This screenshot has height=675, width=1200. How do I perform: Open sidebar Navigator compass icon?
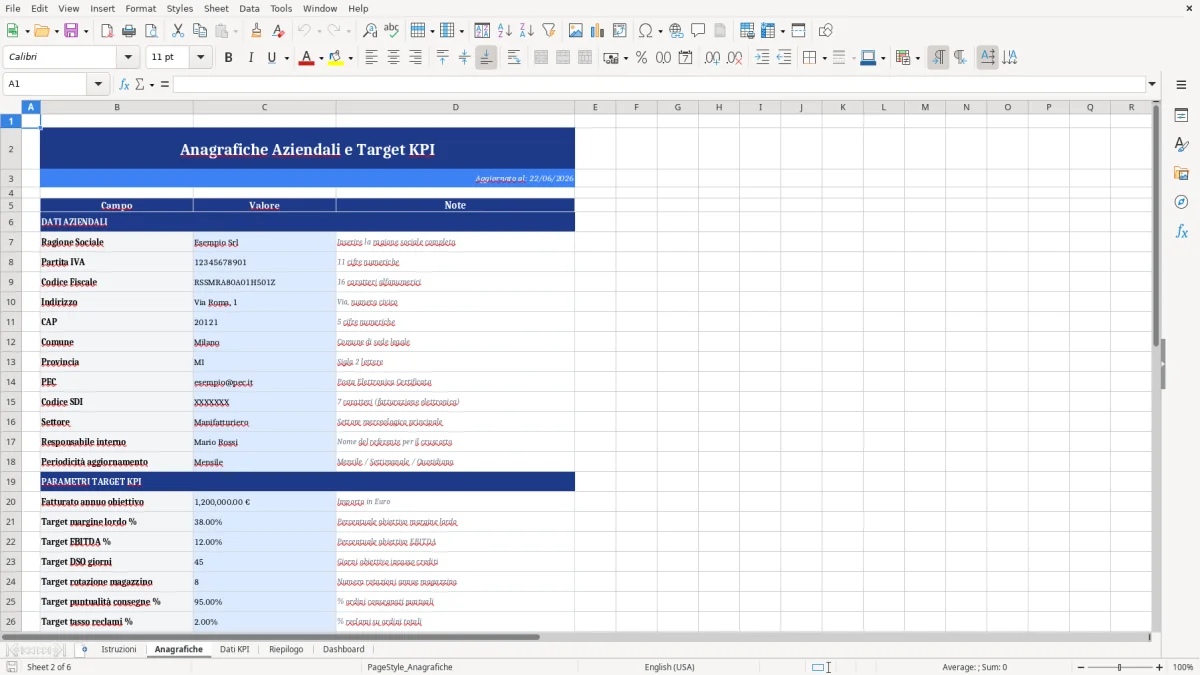(x=1181, y=202)
